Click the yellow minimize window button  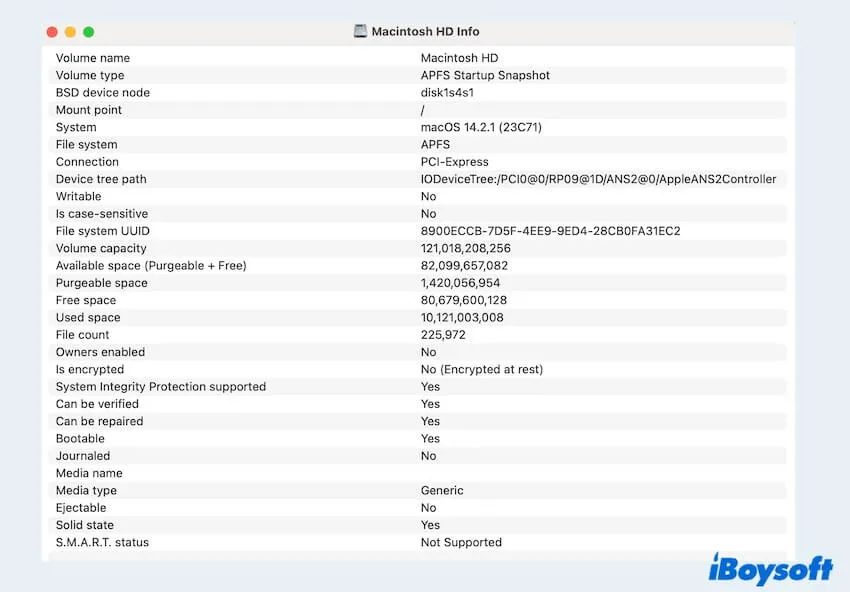click(70, 32)
